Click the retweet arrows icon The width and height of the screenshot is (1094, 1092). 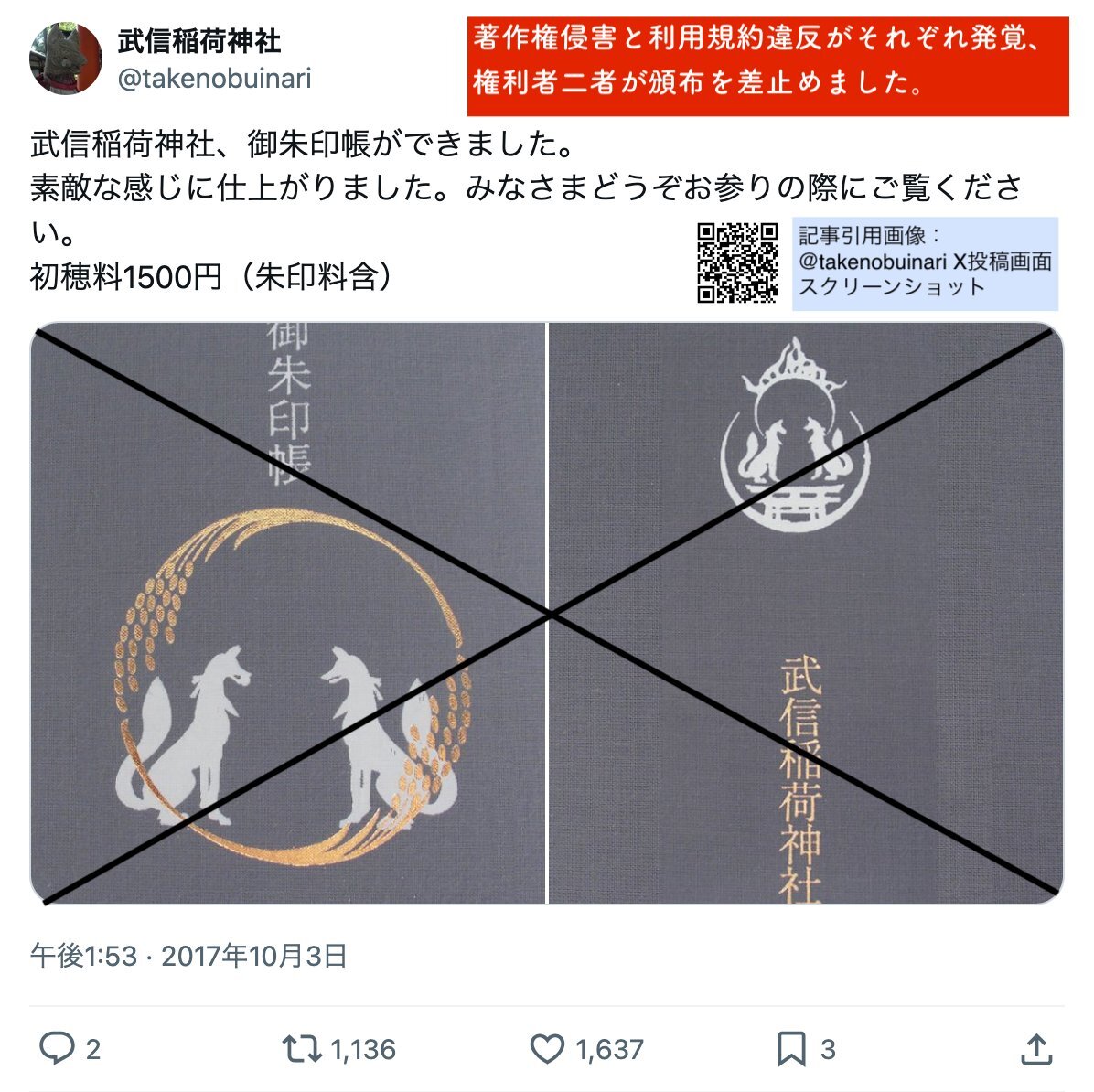pos(302,1048)
